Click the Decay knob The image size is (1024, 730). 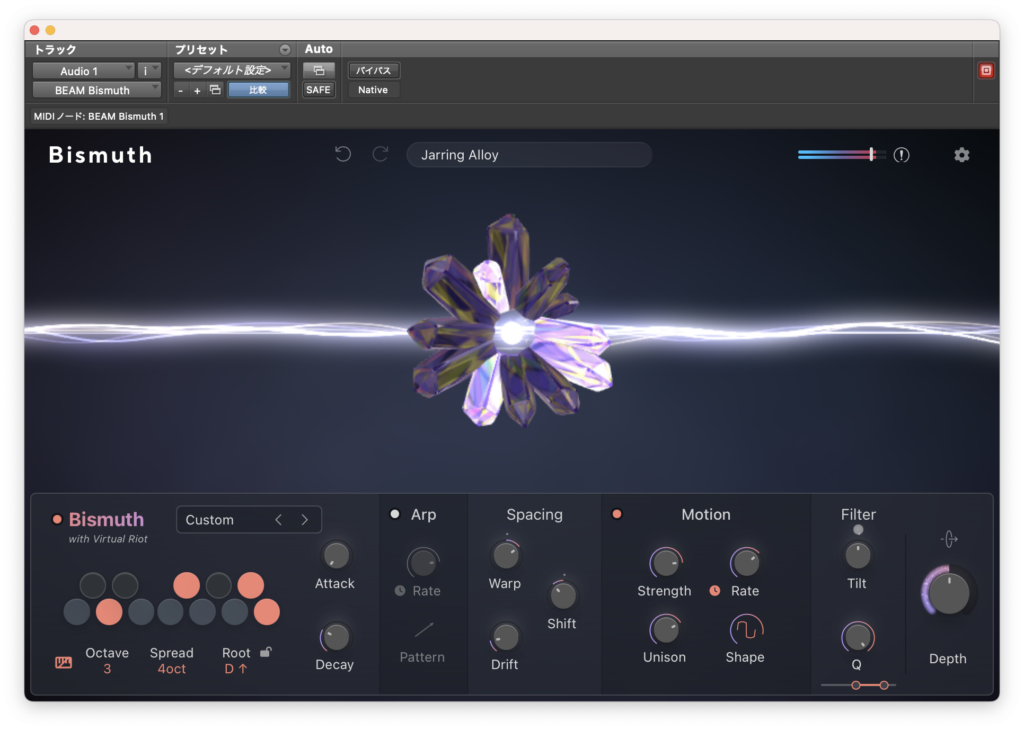coord(336,637)
